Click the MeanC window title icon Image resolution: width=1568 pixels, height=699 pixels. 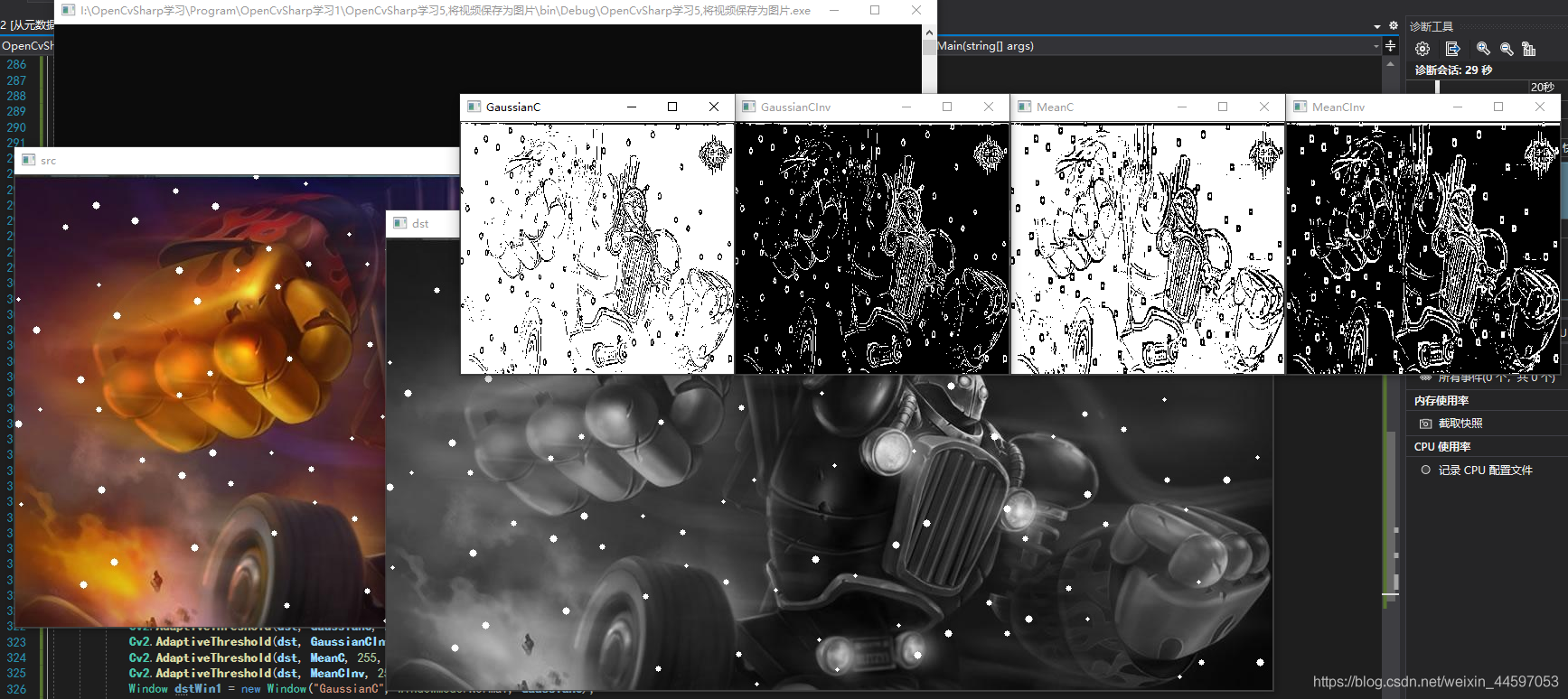1024,107
